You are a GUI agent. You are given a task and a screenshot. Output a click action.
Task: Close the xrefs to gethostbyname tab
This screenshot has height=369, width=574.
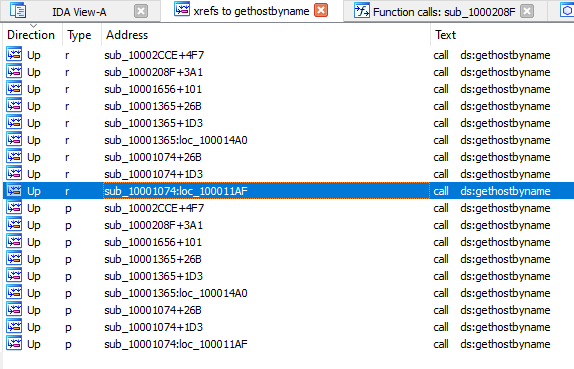pos(321,10)
